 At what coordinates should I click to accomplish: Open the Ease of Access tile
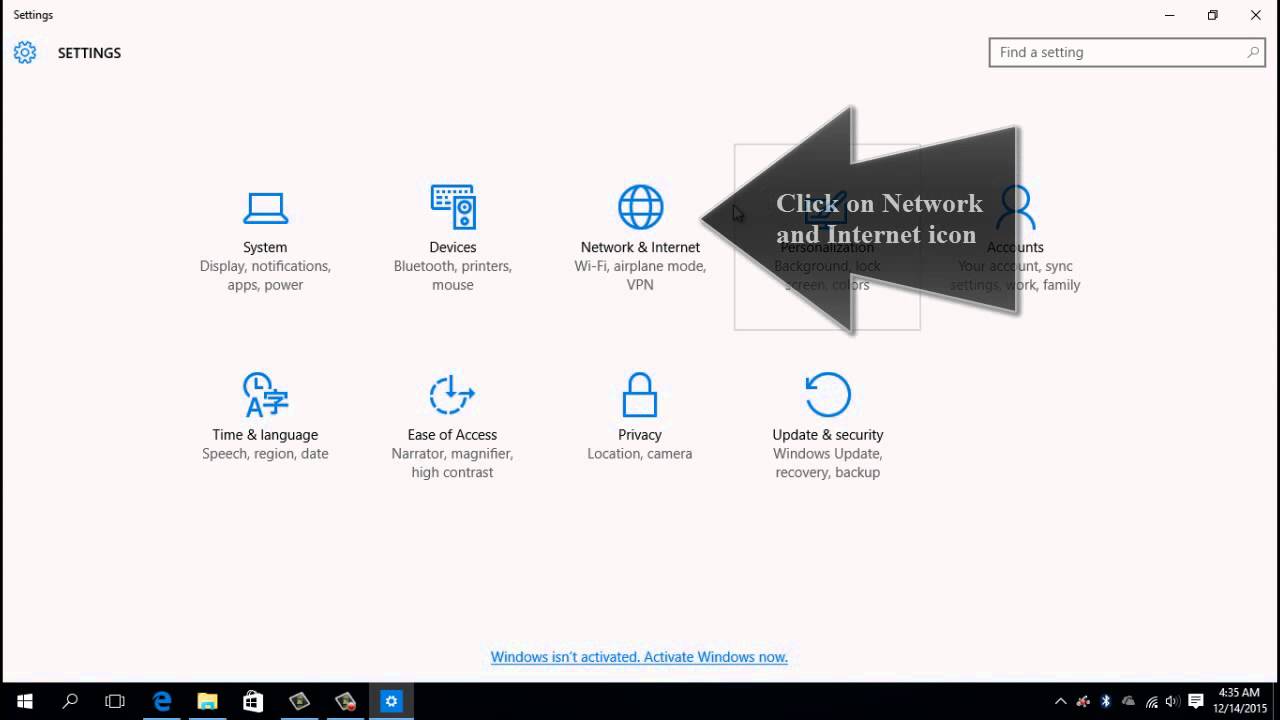[x=452, y=426]
